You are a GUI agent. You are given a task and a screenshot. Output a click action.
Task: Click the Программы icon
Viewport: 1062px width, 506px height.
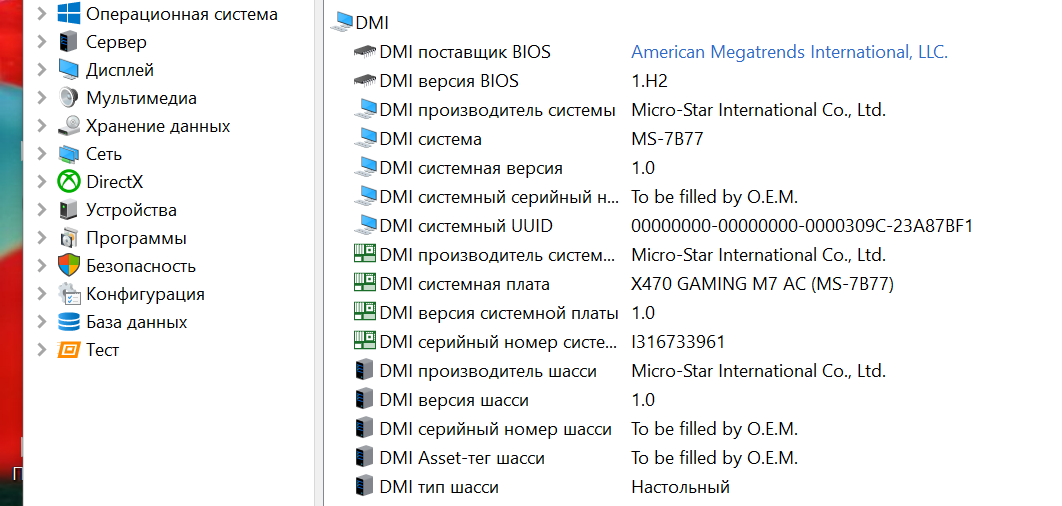point(69,238)
